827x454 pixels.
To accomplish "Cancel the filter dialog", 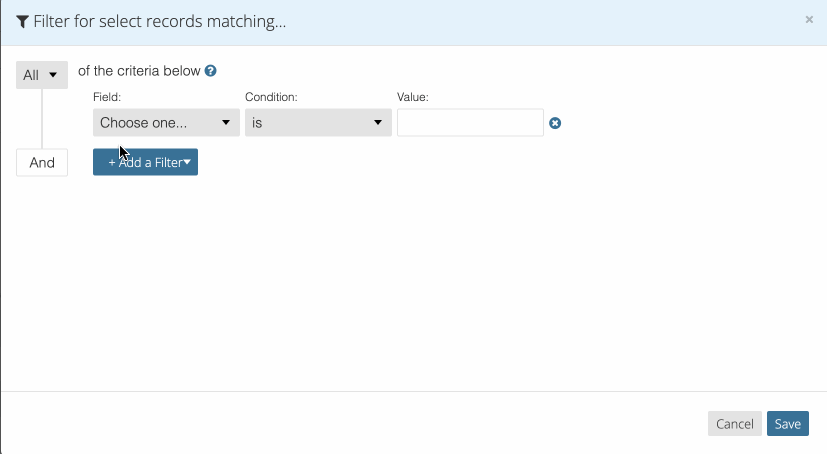I will click(x=734, y=424).
